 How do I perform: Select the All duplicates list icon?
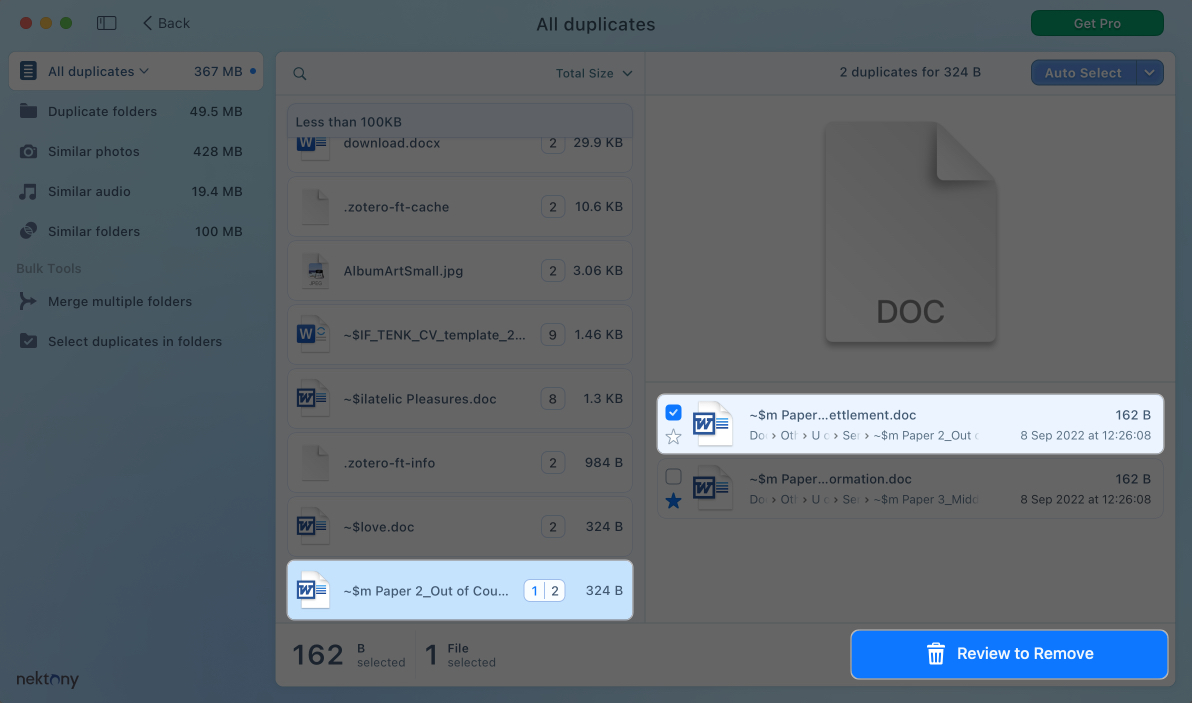click(28, 71)
